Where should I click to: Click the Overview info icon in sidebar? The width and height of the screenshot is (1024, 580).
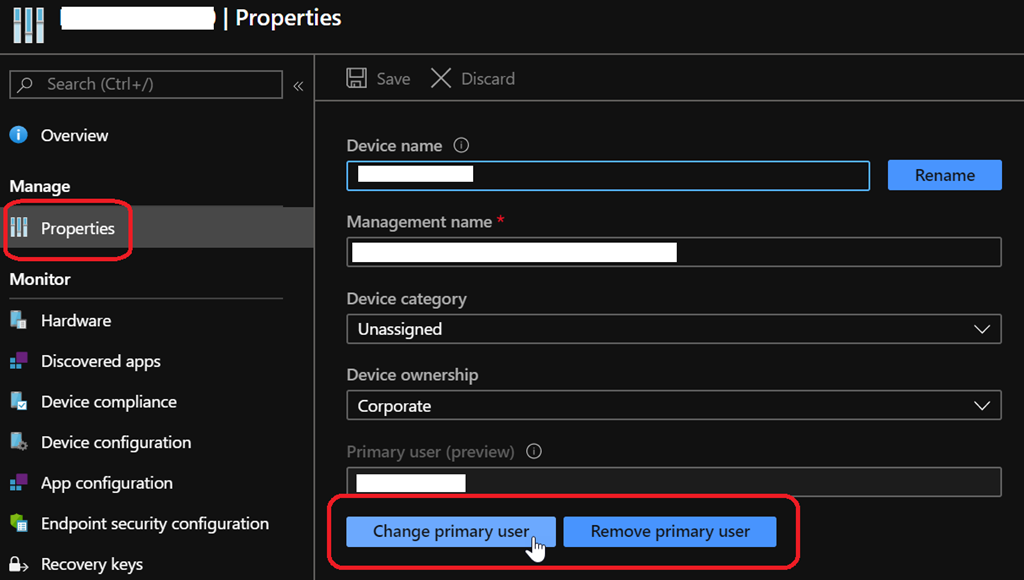coord(18,135)
